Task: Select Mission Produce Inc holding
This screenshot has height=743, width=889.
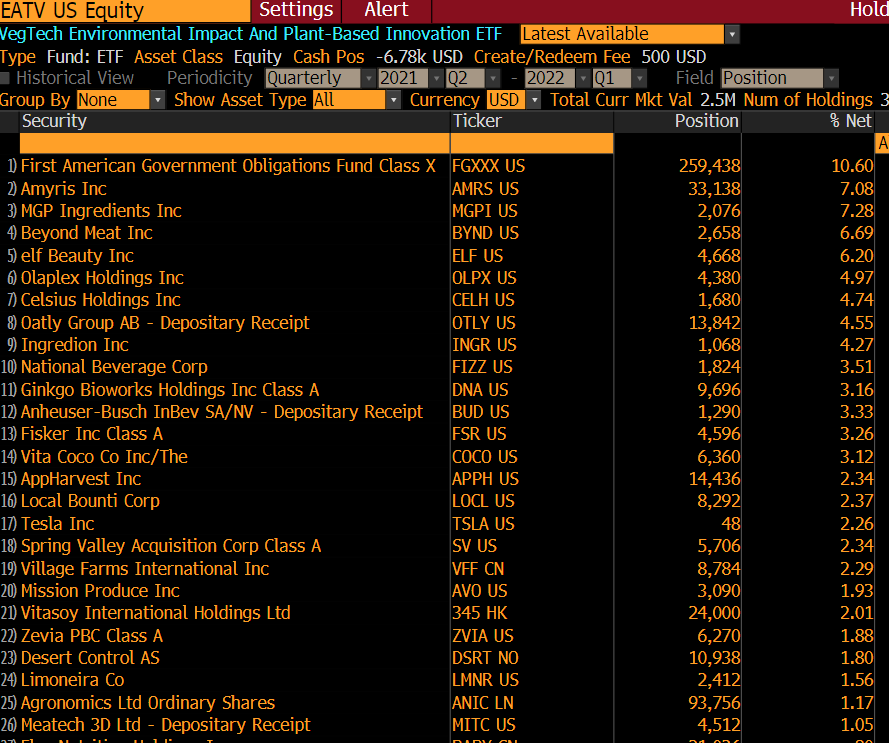Action: click(x=100, y=590)
